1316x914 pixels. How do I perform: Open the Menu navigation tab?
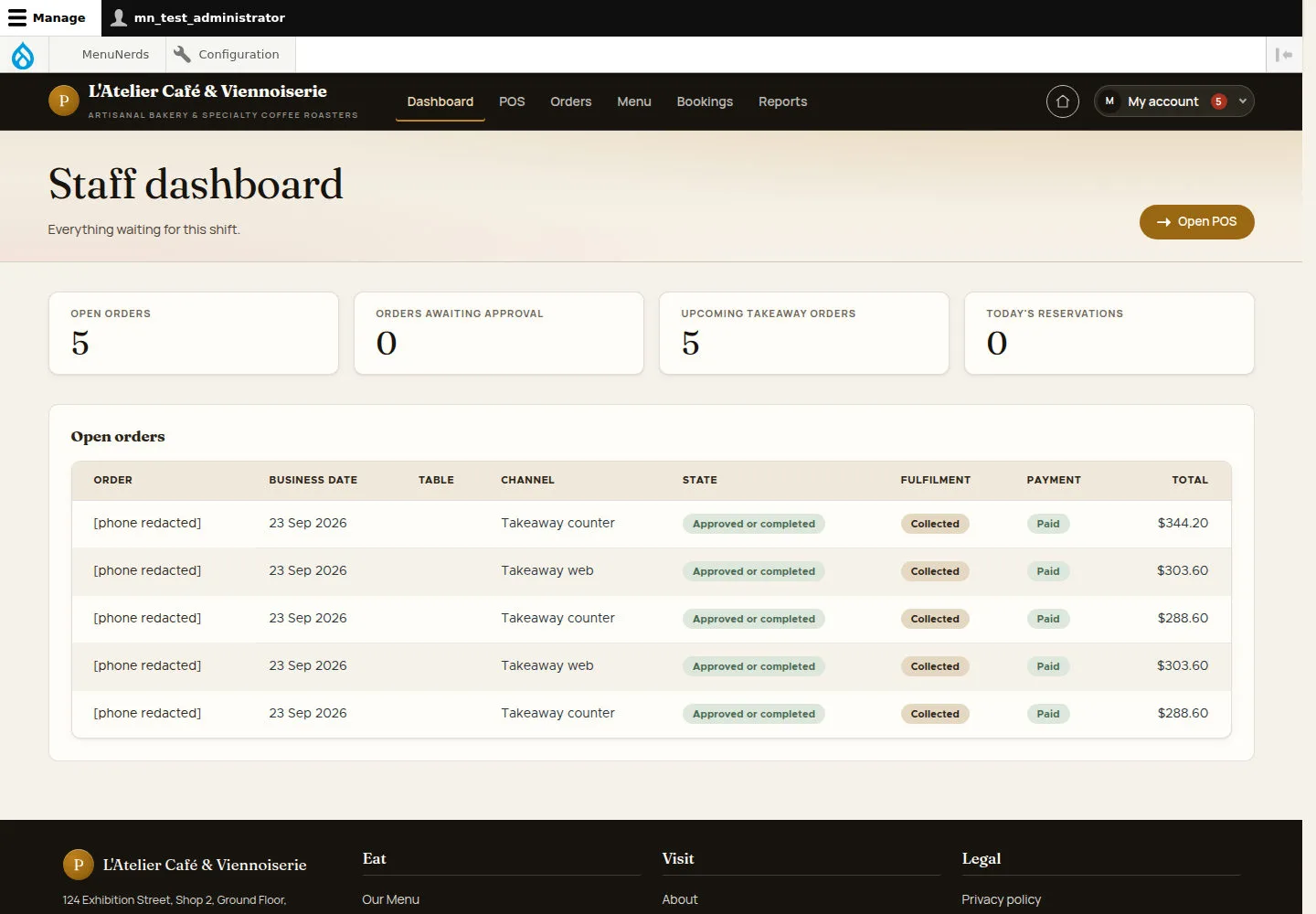point(634,101)
